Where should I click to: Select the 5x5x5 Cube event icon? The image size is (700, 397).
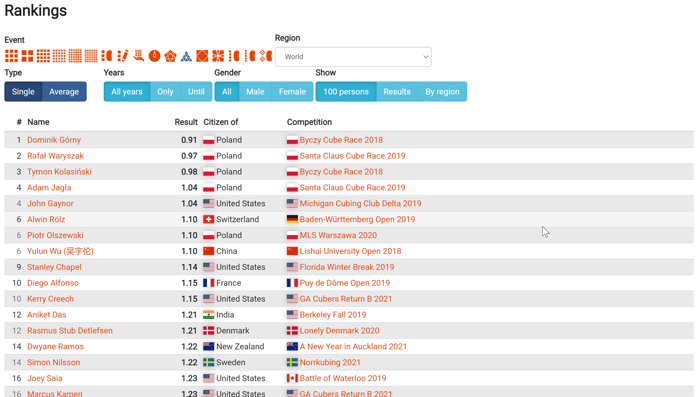[59, 56]
